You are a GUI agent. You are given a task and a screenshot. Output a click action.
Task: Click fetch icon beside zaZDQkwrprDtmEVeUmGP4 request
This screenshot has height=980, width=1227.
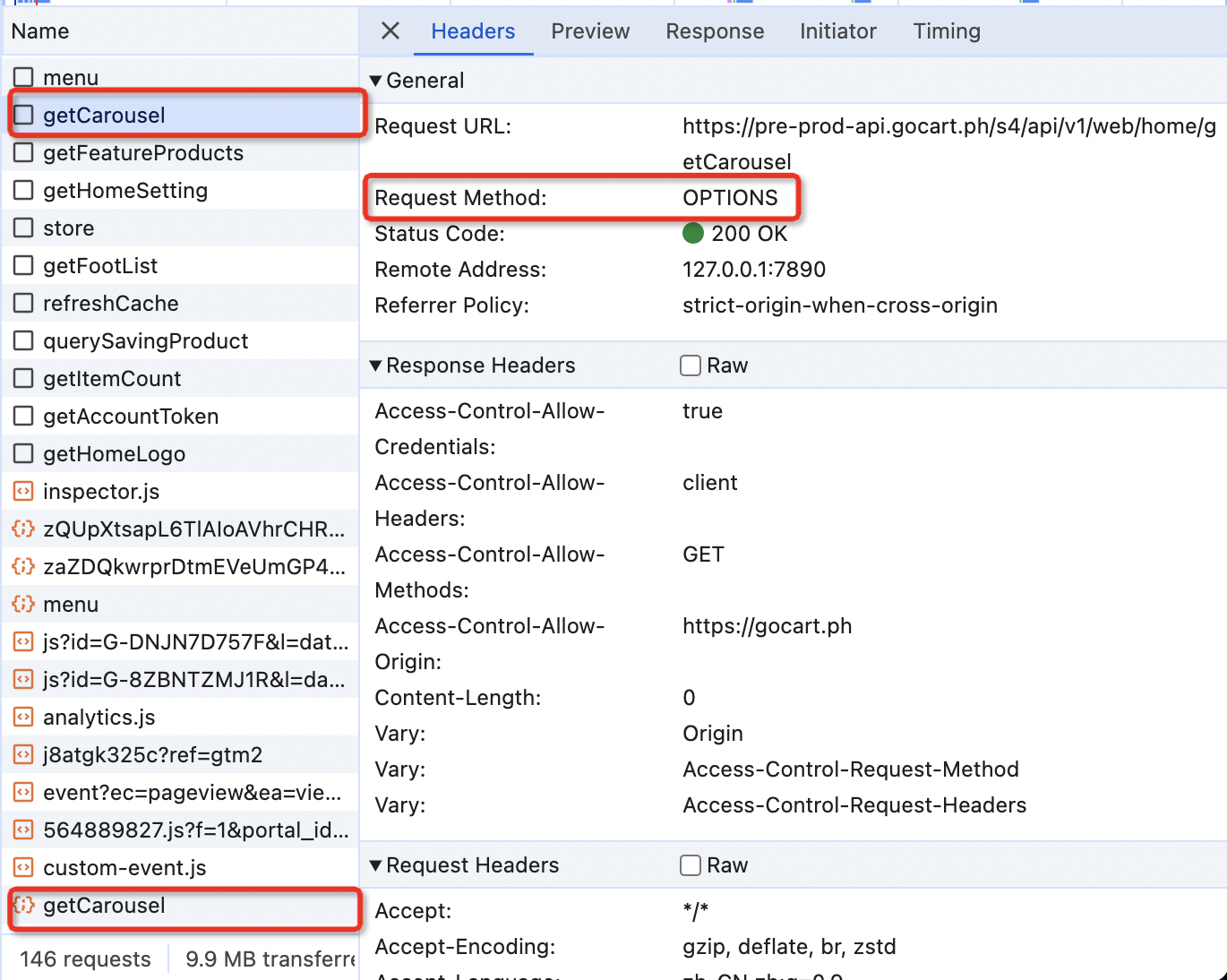tap(23, 567)
